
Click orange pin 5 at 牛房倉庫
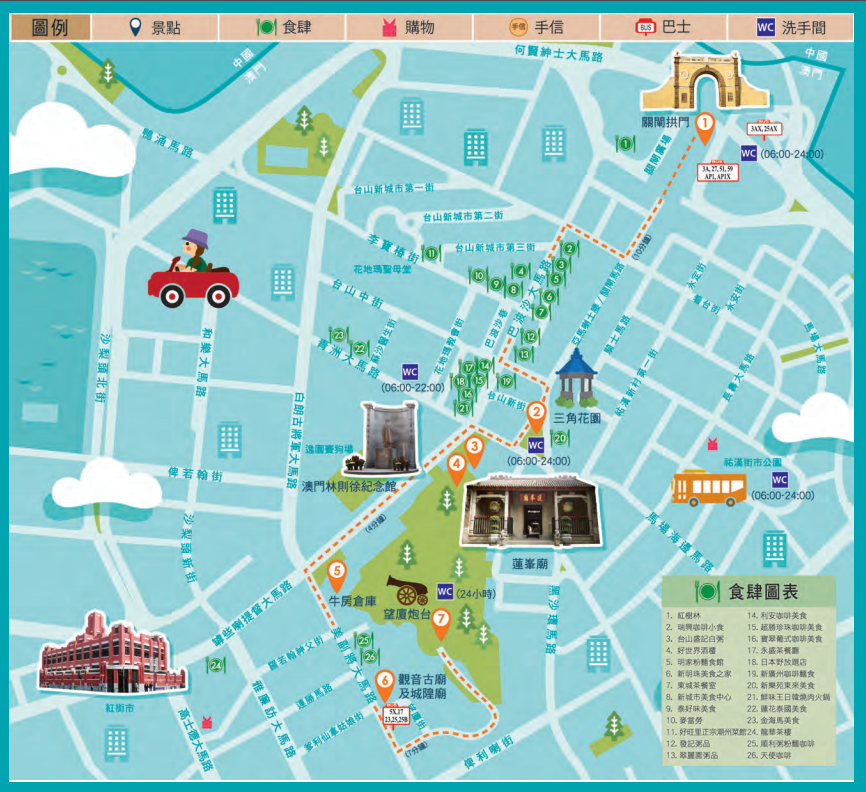click(x=337, y=573)
